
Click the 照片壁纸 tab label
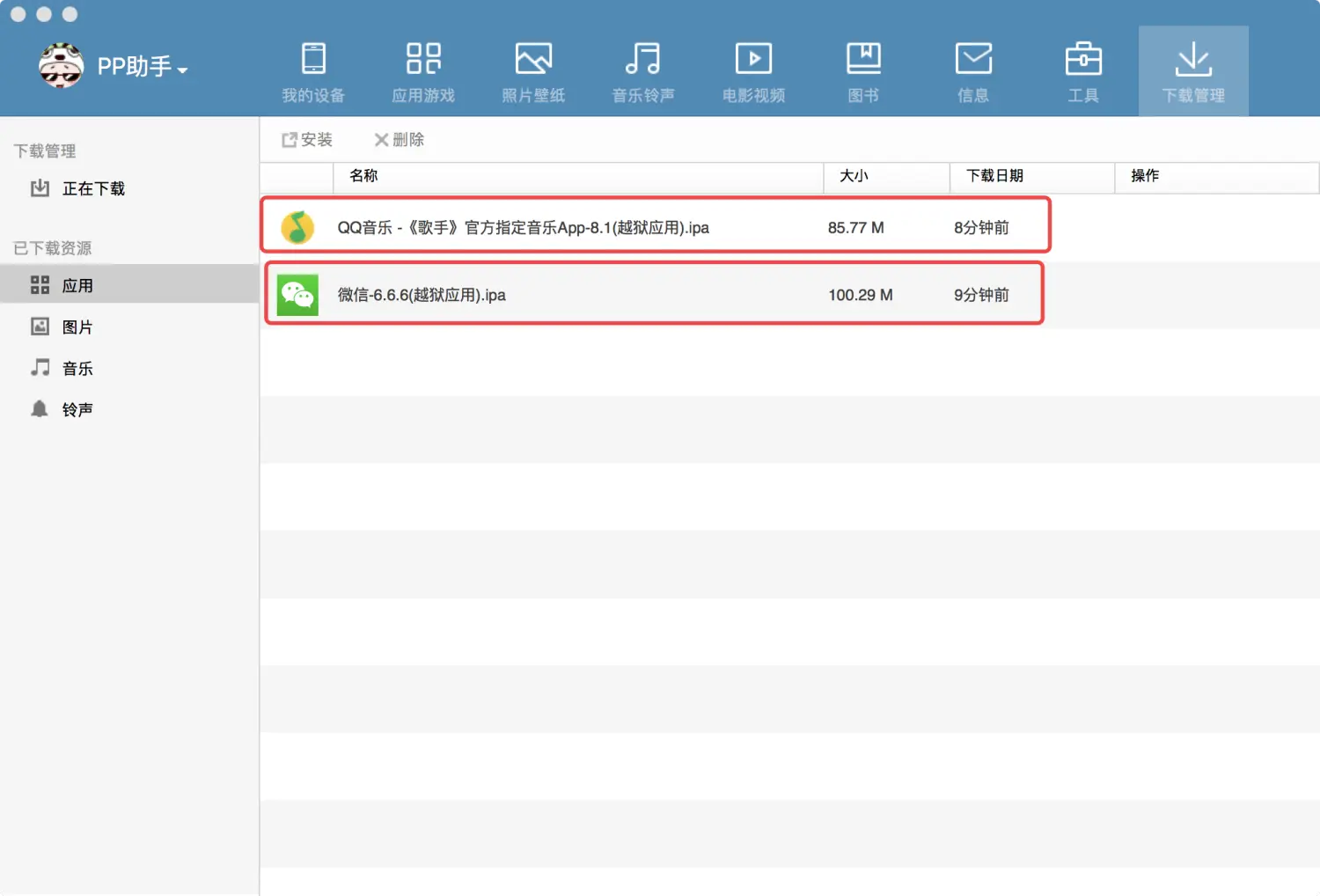click(533, 95)
